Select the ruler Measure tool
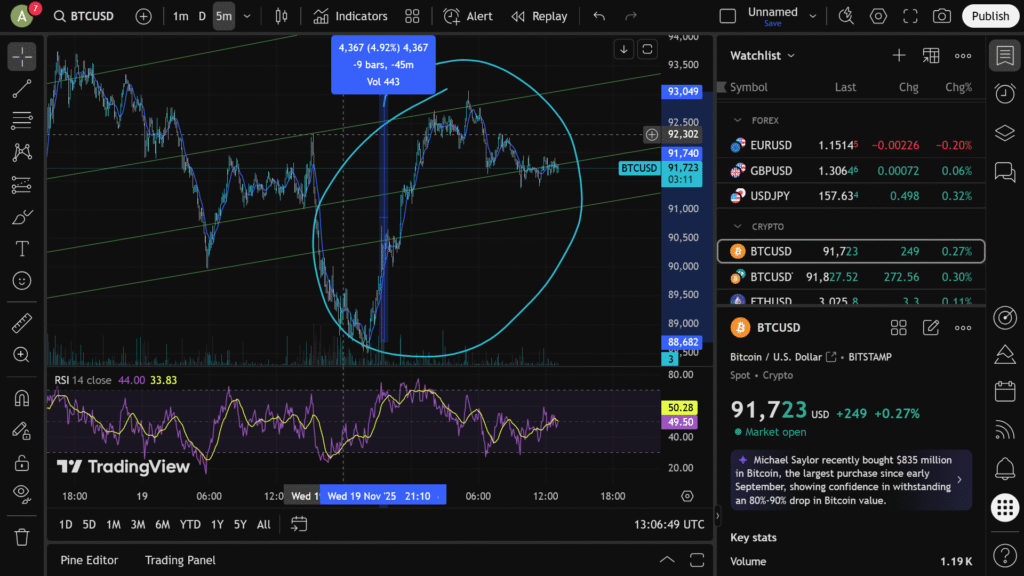 [x=21, y=323]
